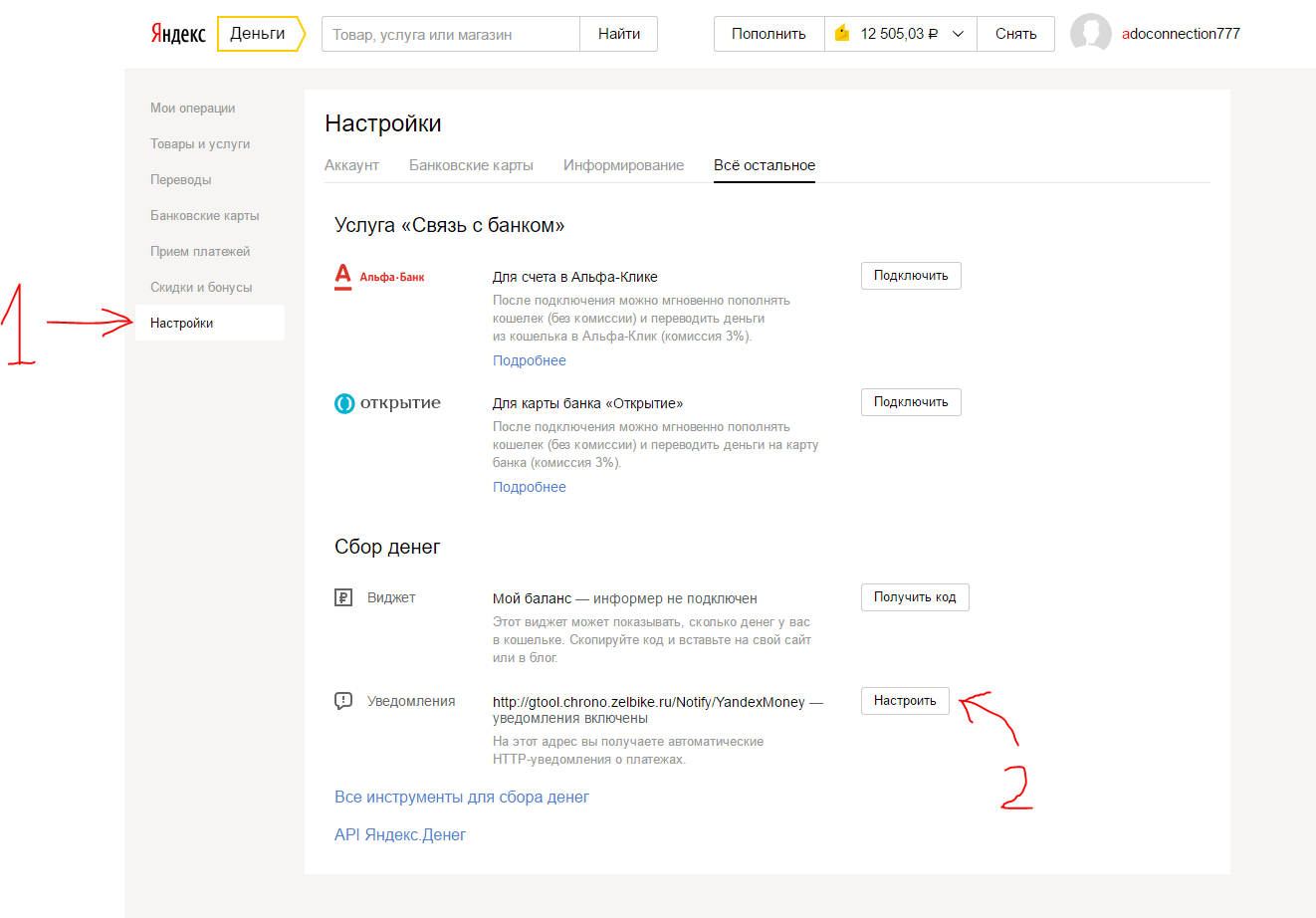
Task: Open Подробнее link under Альфа-Клик
Action: (x=530, y=360)
